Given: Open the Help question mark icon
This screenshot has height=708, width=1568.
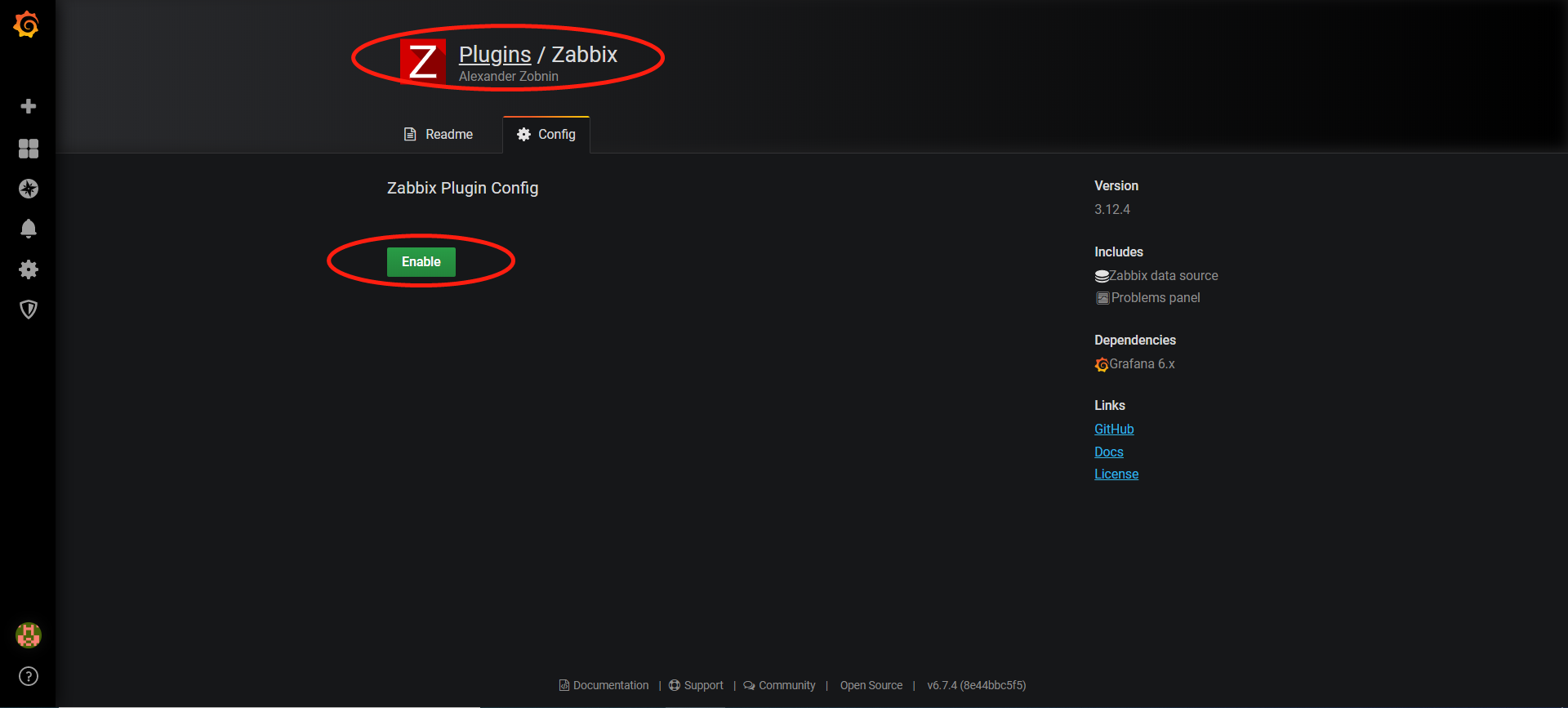Looking at the screenshot, I should coord(29,676).
